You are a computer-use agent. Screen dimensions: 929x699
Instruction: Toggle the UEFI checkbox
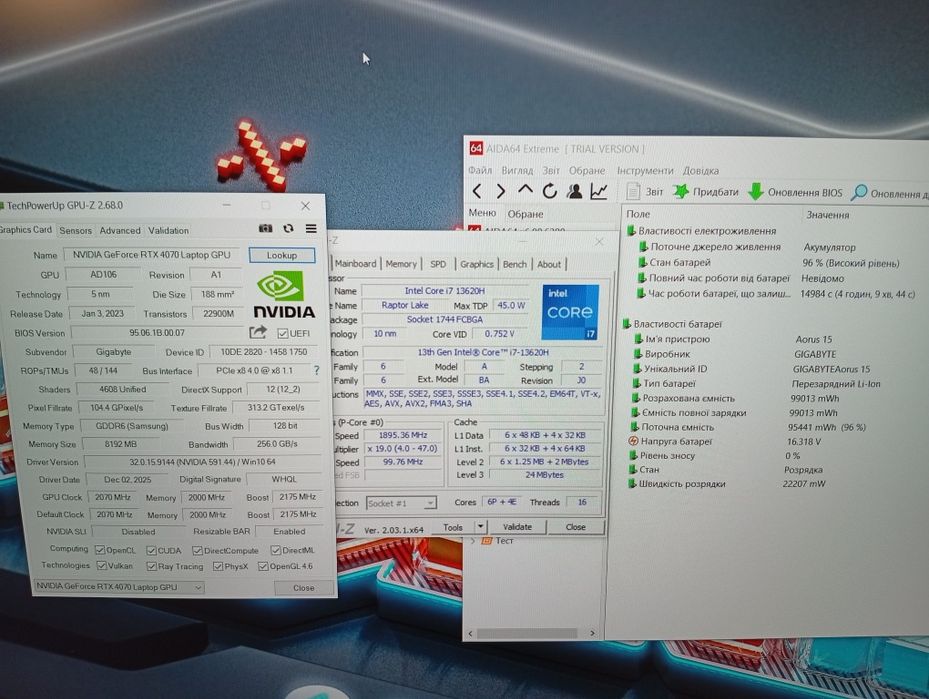tap(283, 334)
